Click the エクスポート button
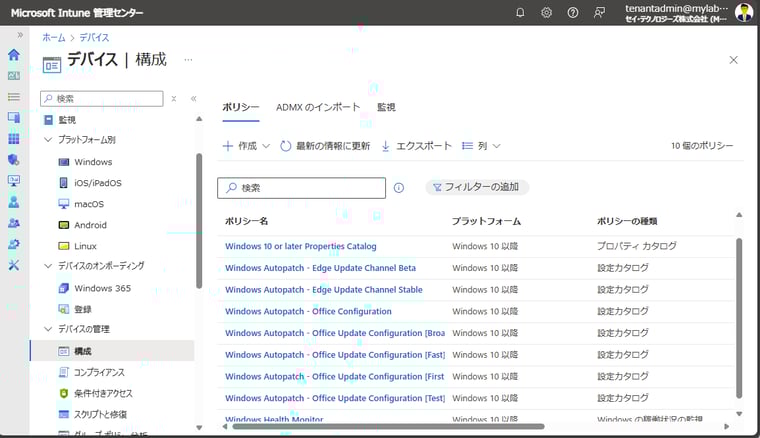 pos(416,146)
